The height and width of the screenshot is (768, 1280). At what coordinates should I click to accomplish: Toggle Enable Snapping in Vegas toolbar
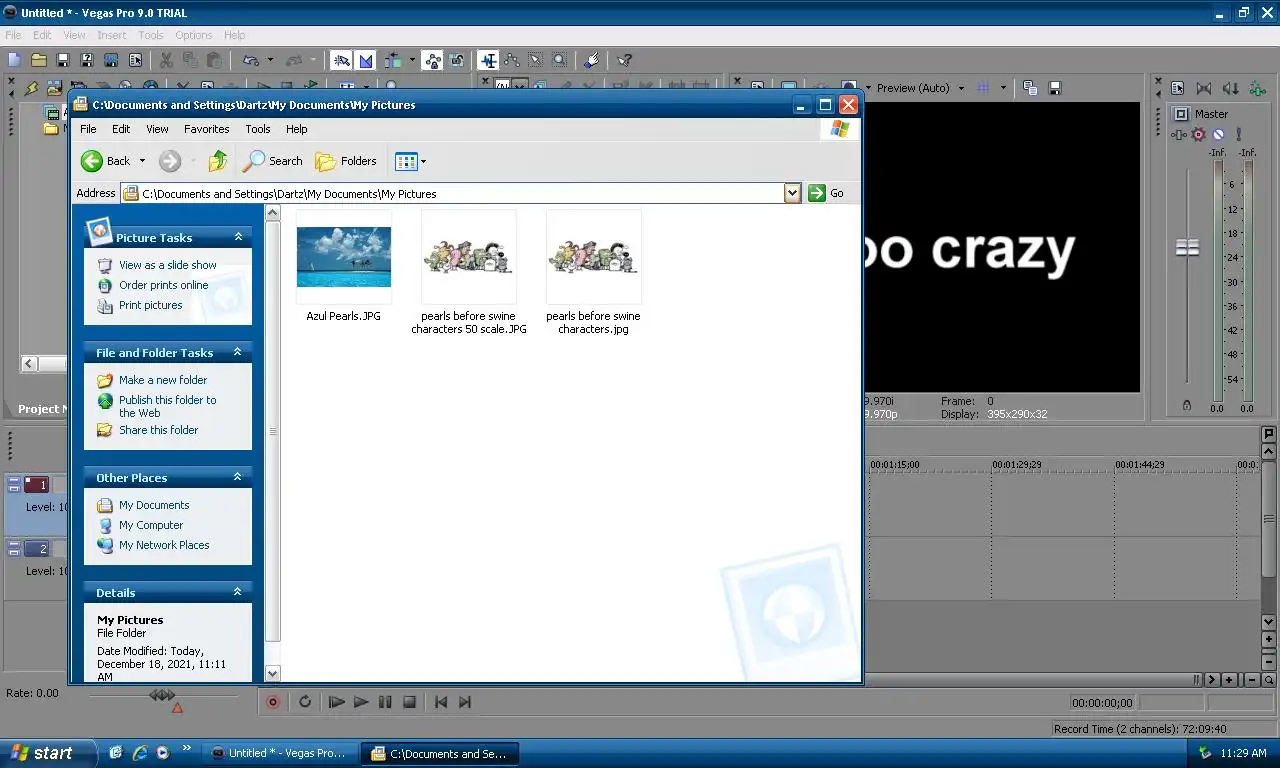341,60
